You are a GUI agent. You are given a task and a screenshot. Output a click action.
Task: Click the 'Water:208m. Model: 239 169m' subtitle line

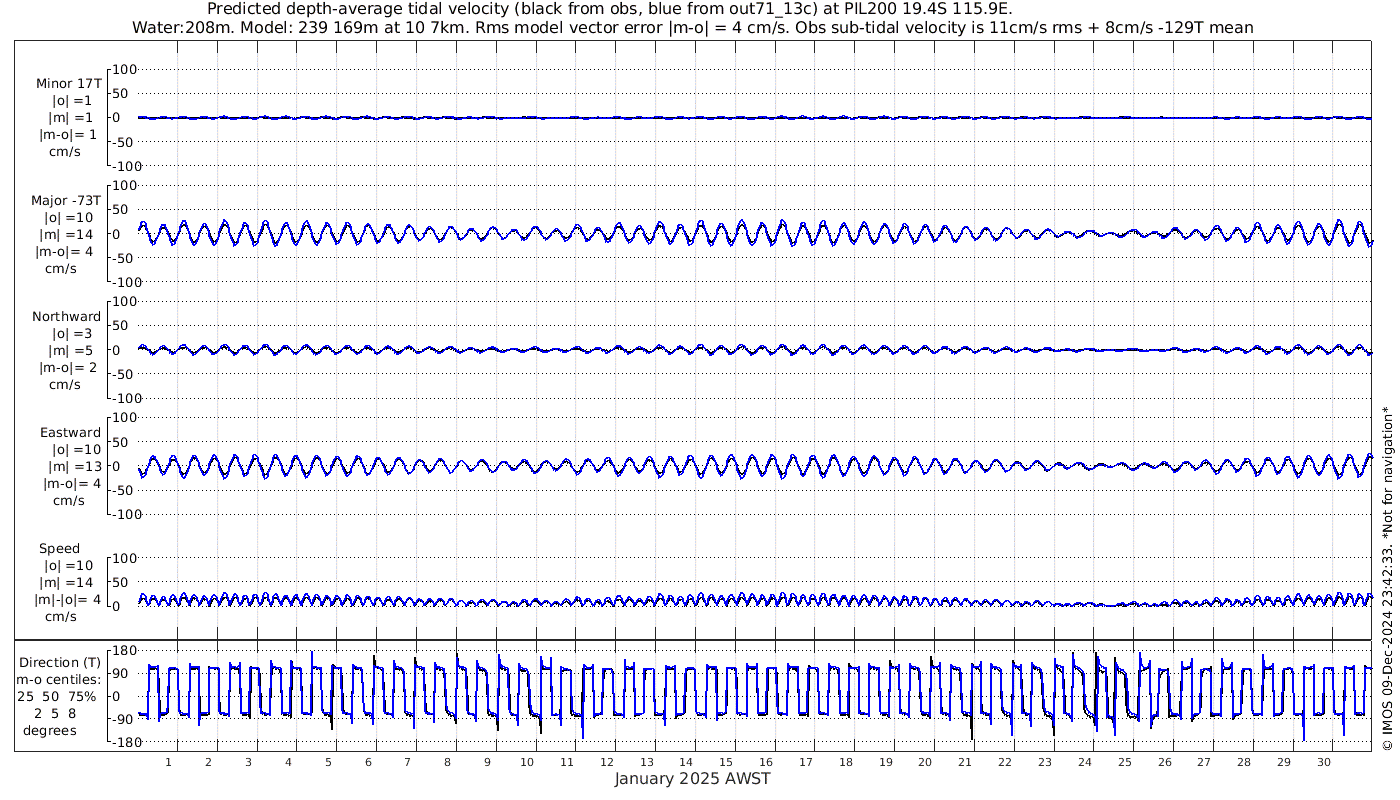692,28
